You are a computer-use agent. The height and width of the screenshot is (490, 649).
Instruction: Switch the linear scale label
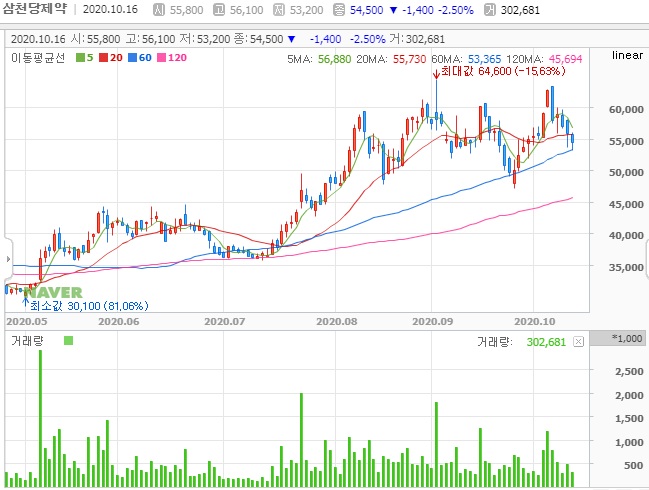coord(627,55)
